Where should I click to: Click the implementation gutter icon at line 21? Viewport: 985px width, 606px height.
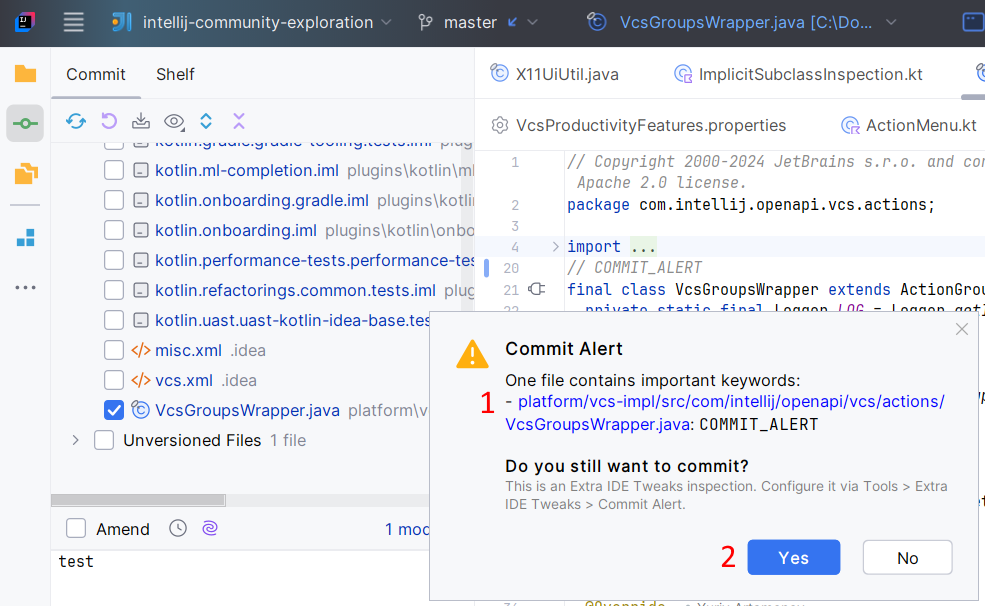[x=536, y=289]
